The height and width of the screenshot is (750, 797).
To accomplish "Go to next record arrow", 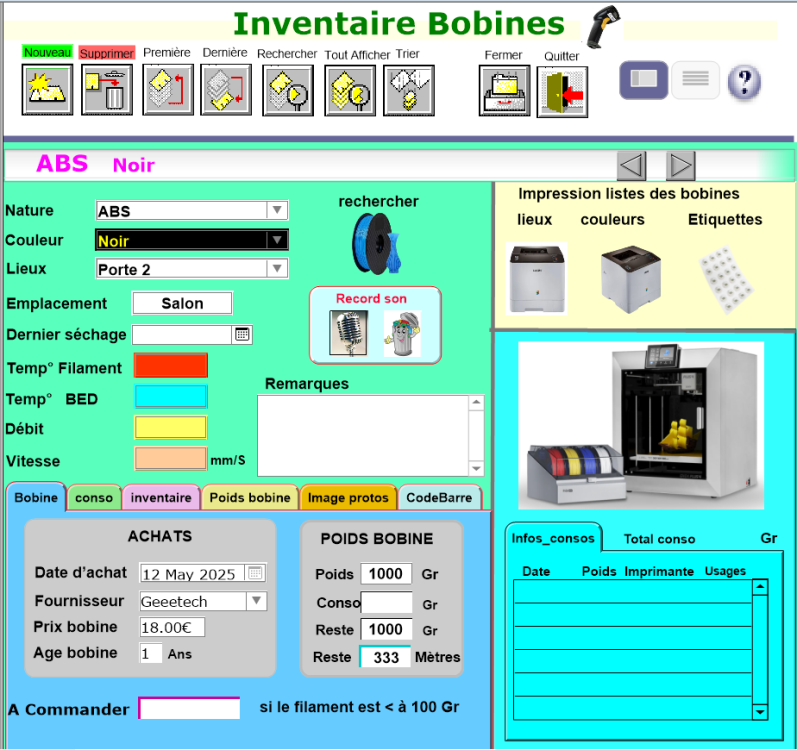I will click(x=681, y=166).
